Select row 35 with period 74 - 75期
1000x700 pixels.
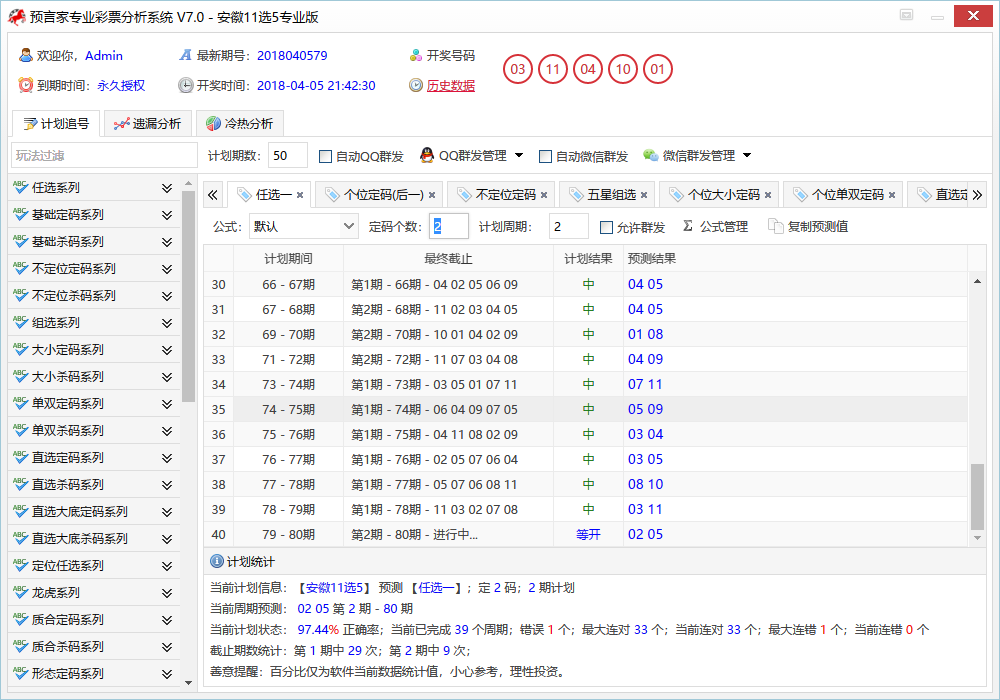[585, 409]
